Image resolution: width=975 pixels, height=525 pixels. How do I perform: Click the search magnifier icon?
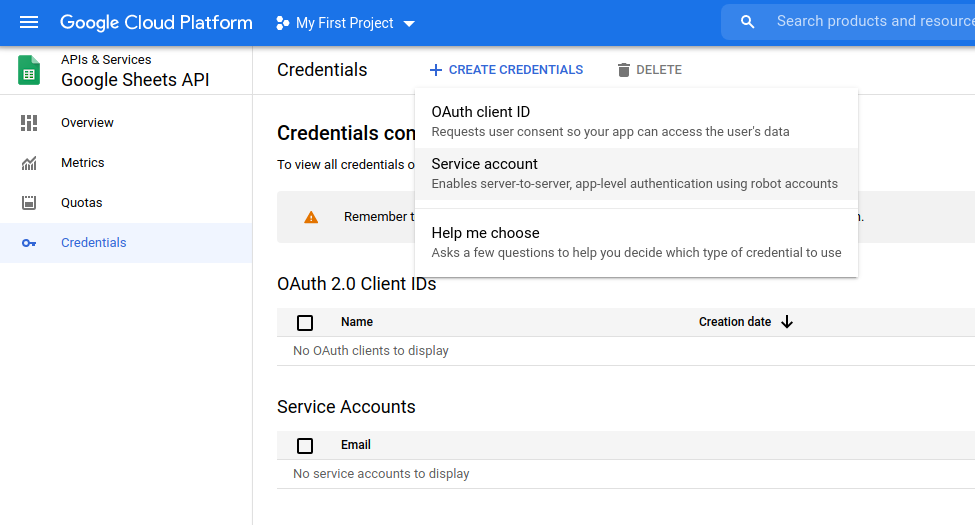point(747,22)
